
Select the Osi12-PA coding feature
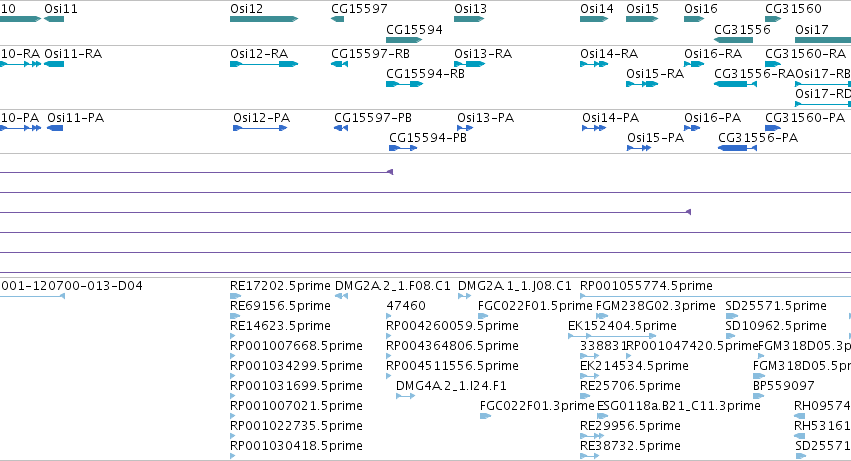tap(260, 128)
